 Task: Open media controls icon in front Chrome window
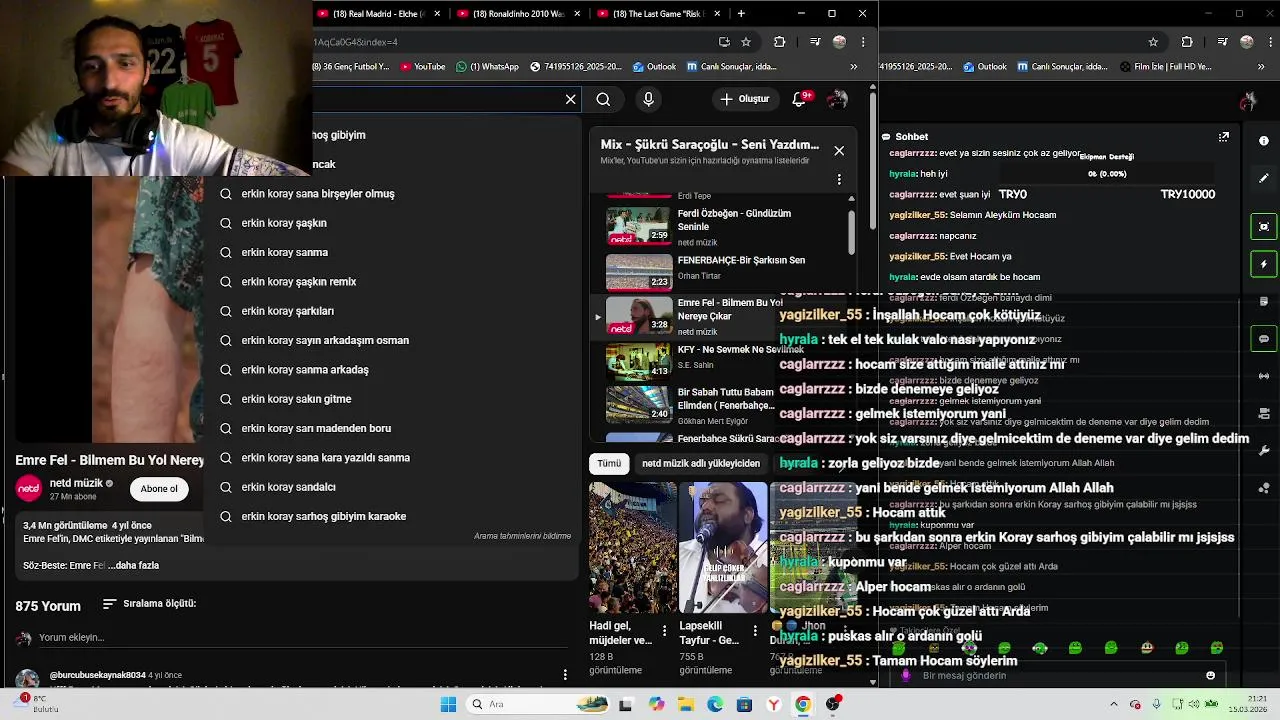click(x=815, y=42)
